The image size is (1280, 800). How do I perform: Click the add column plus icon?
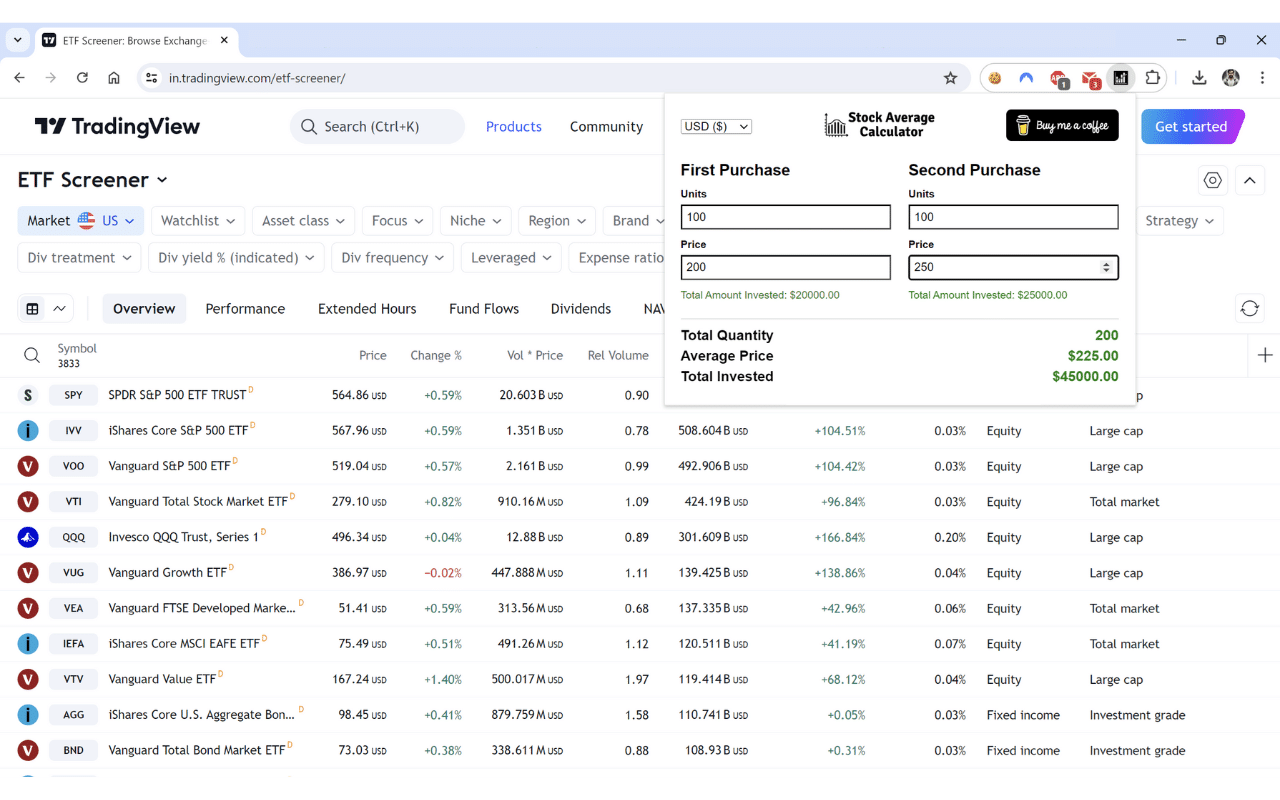[1265, 355]
